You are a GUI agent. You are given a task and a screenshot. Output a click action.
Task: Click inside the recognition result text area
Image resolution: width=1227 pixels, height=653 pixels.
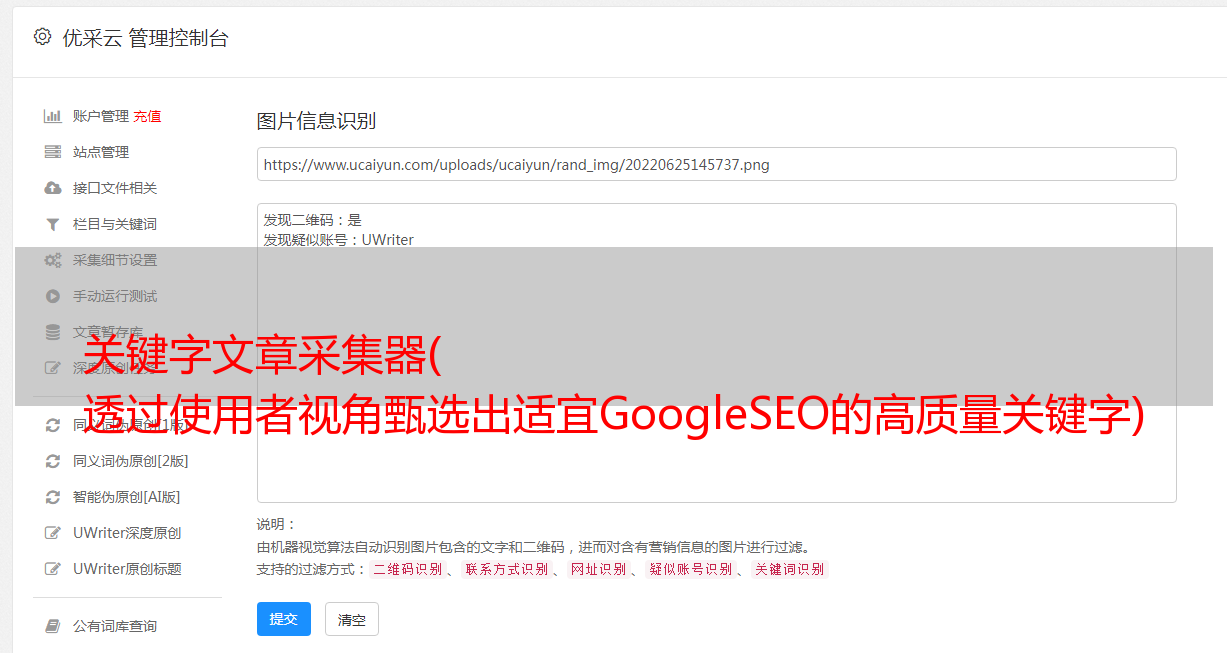coord(716,352)
